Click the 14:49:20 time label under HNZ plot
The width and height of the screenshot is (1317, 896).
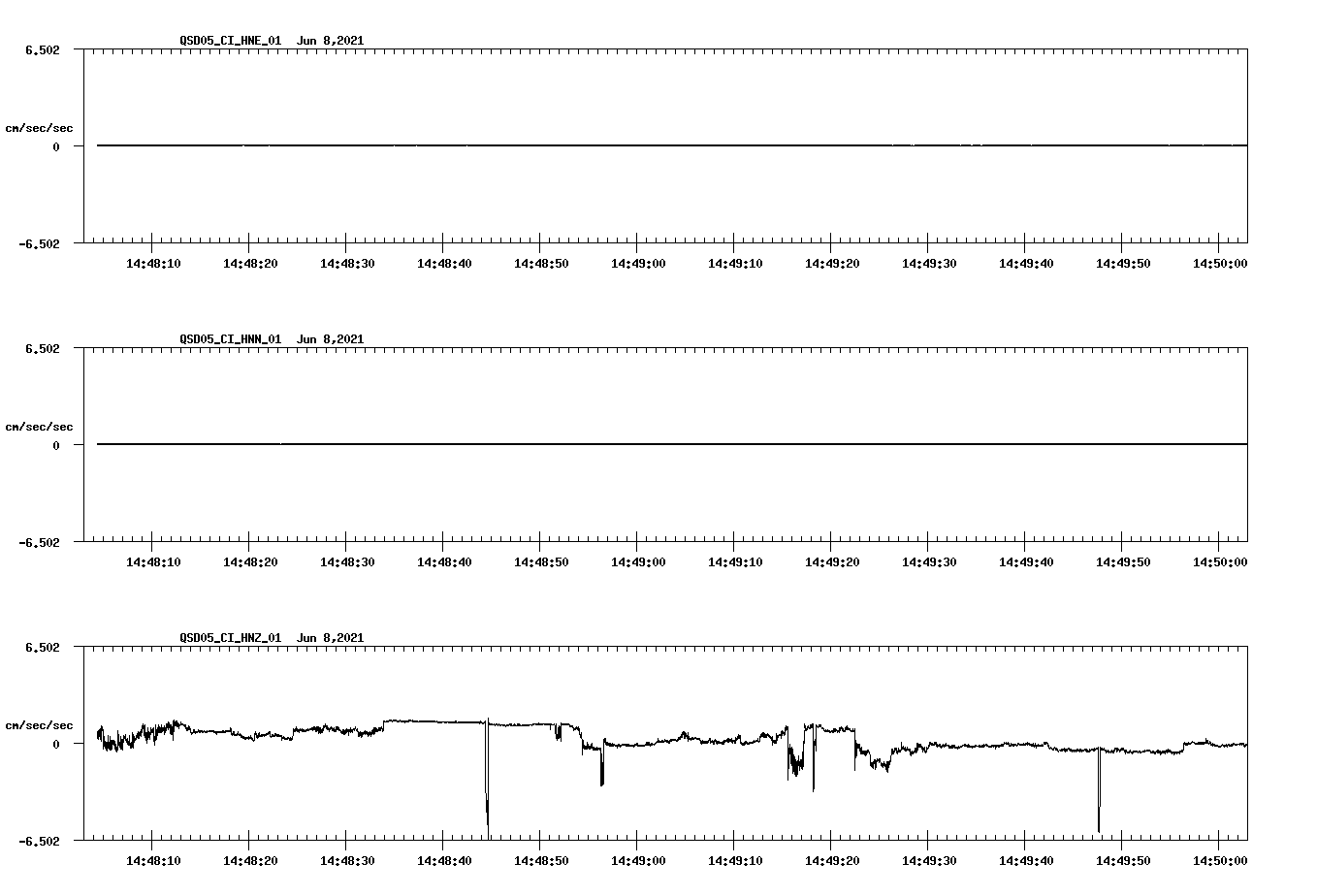[832, 861]
